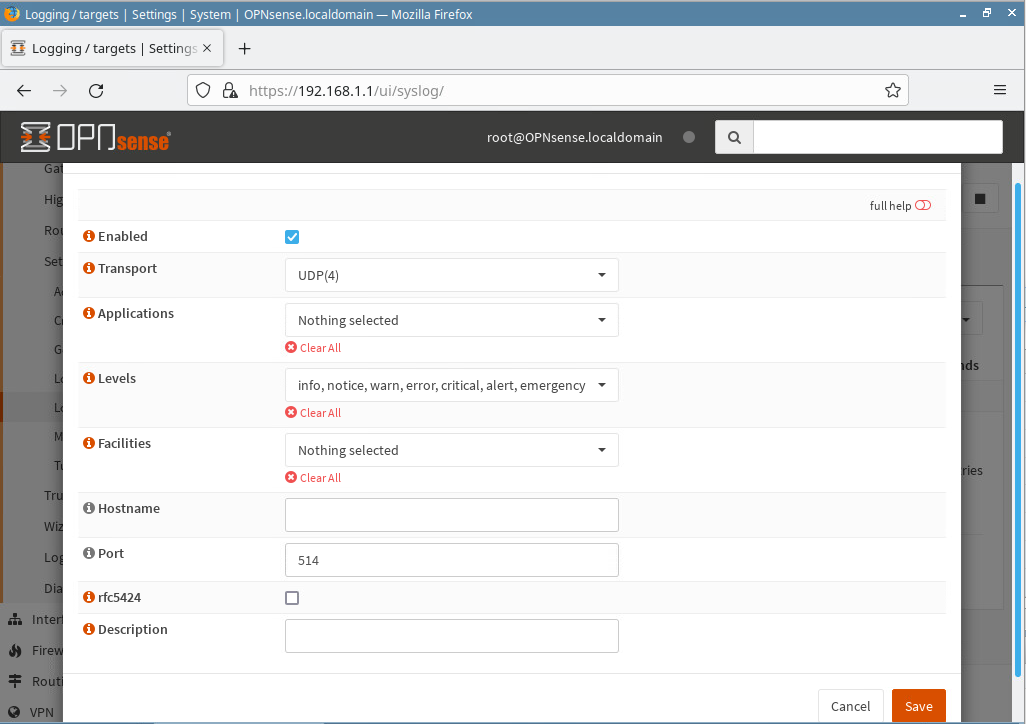The image size is (1026, 724).
Task: Enable the rfc5424 checkbox
Action: pos(292,598)
